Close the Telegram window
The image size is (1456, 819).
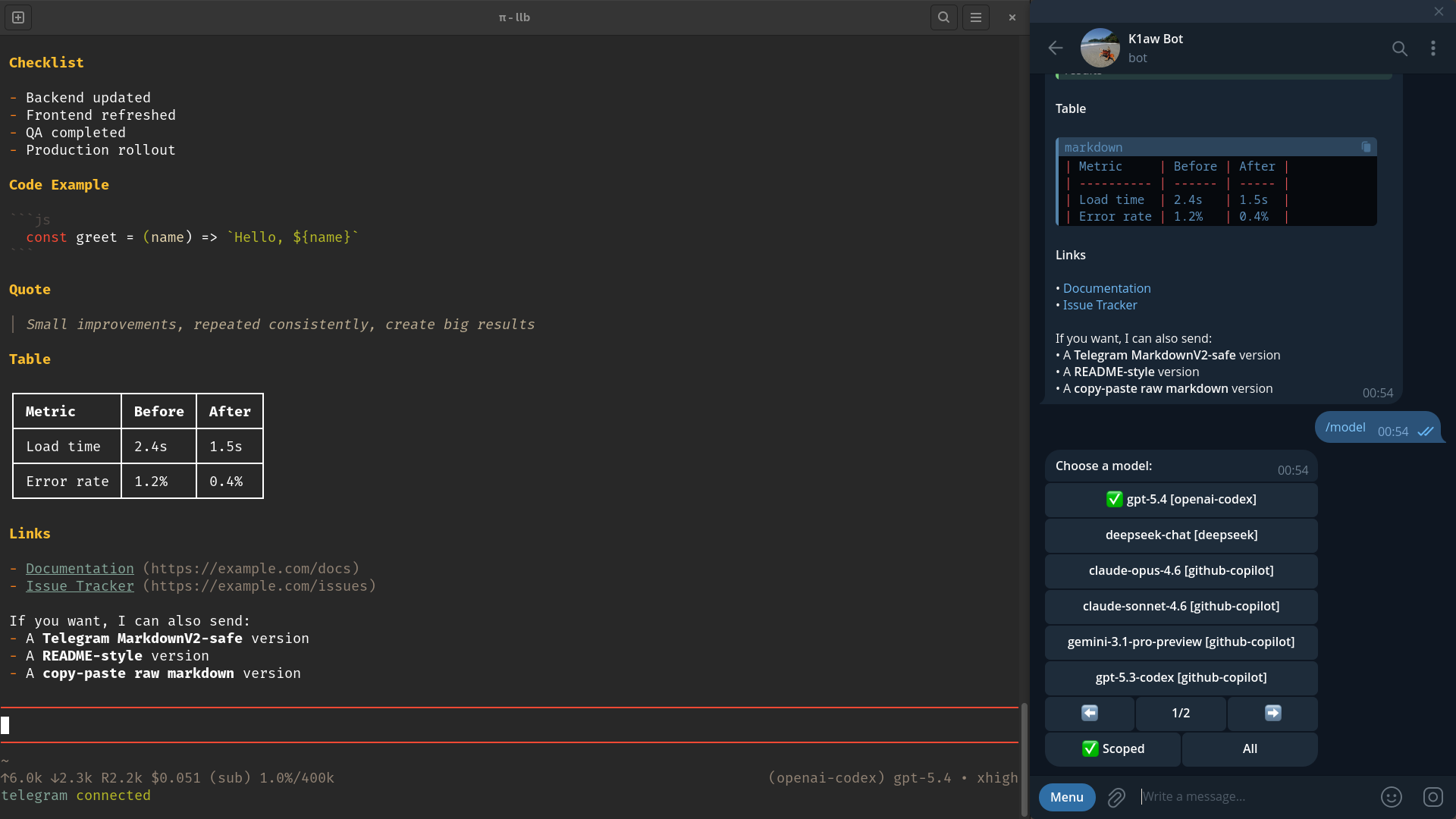point(1439,11)
